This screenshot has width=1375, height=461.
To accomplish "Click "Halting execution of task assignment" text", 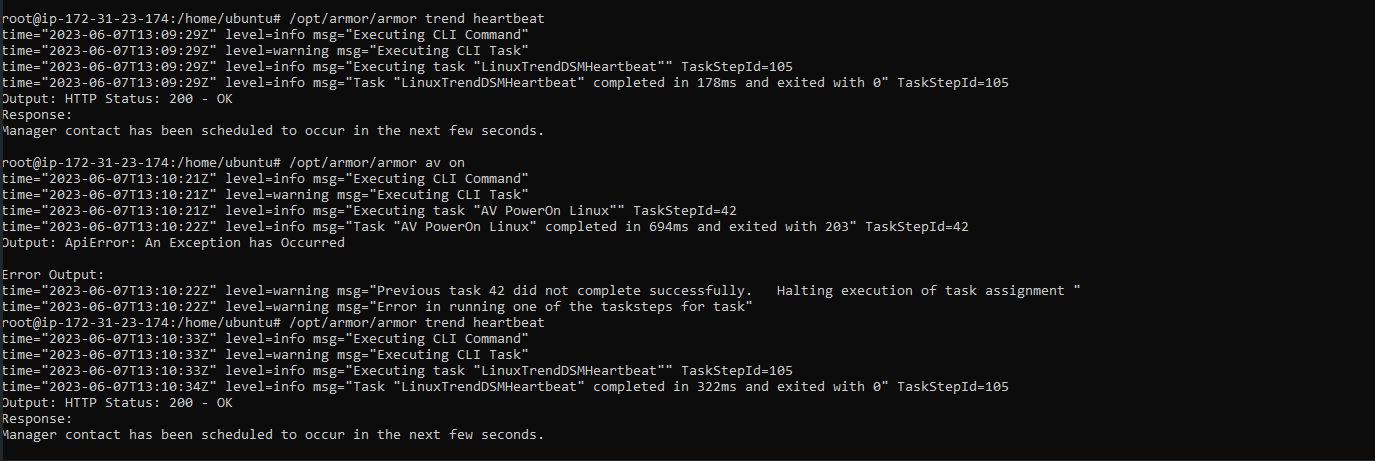I will click(x=920, y=290).
